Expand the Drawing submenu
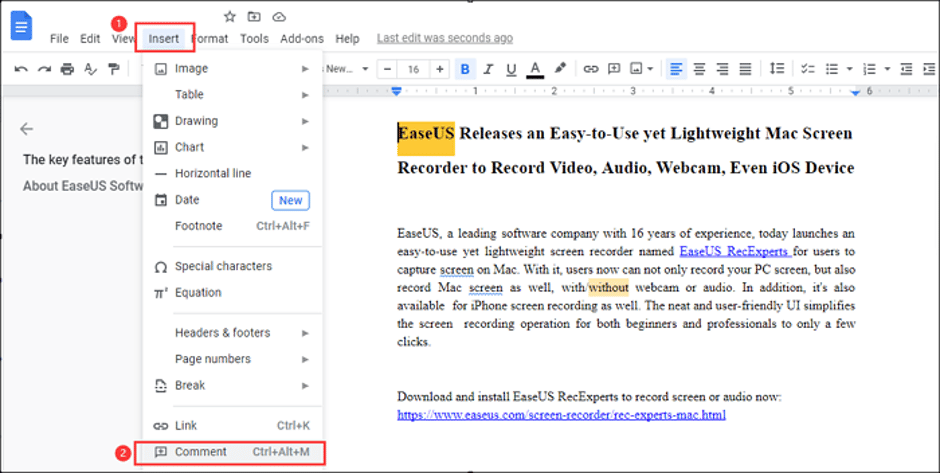Image resolution: width=941 pixels, height=474 pixels. (x=233, y=121)
